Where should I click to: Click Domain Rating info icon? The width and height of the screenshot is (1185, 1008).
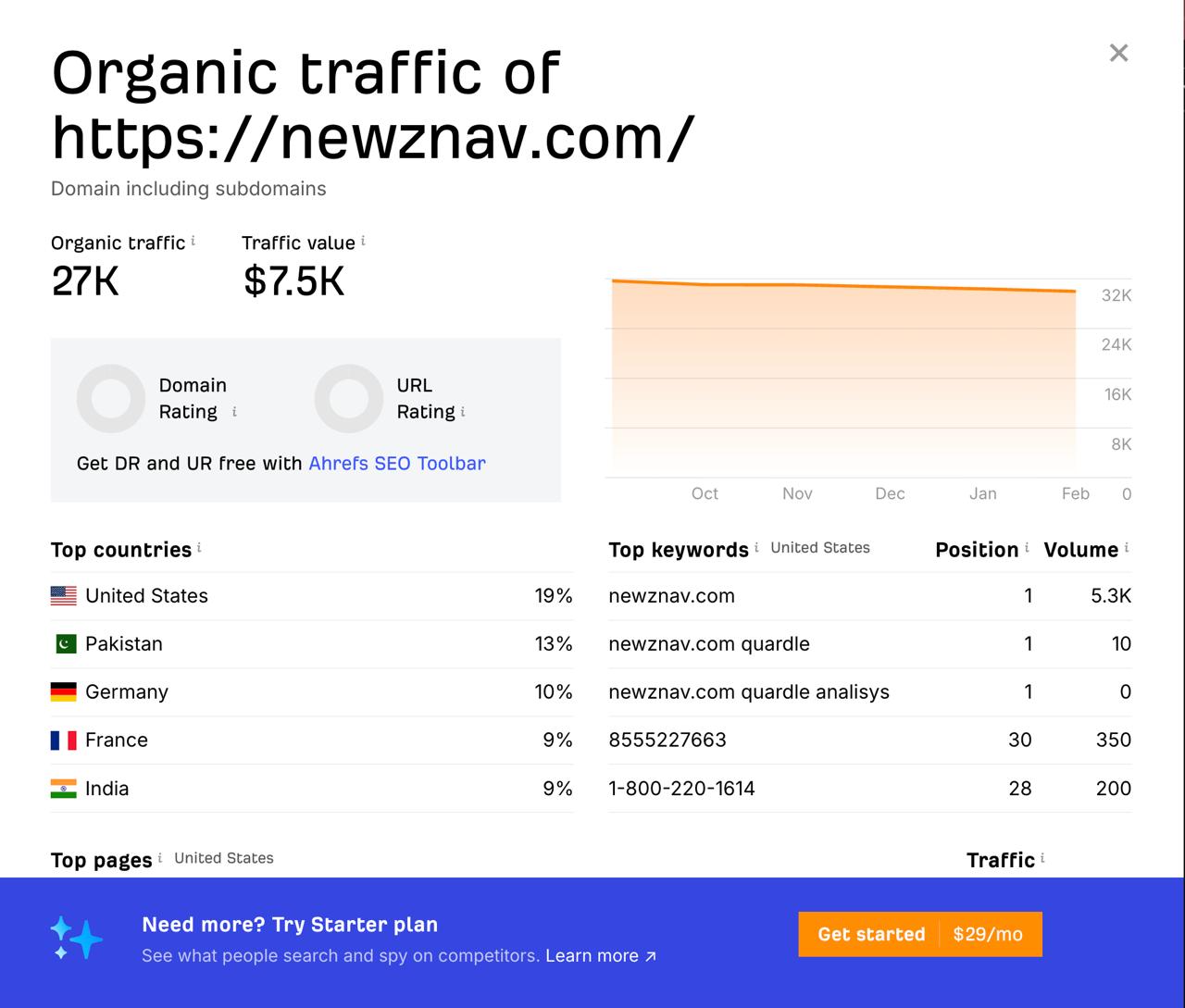[234, 412]
